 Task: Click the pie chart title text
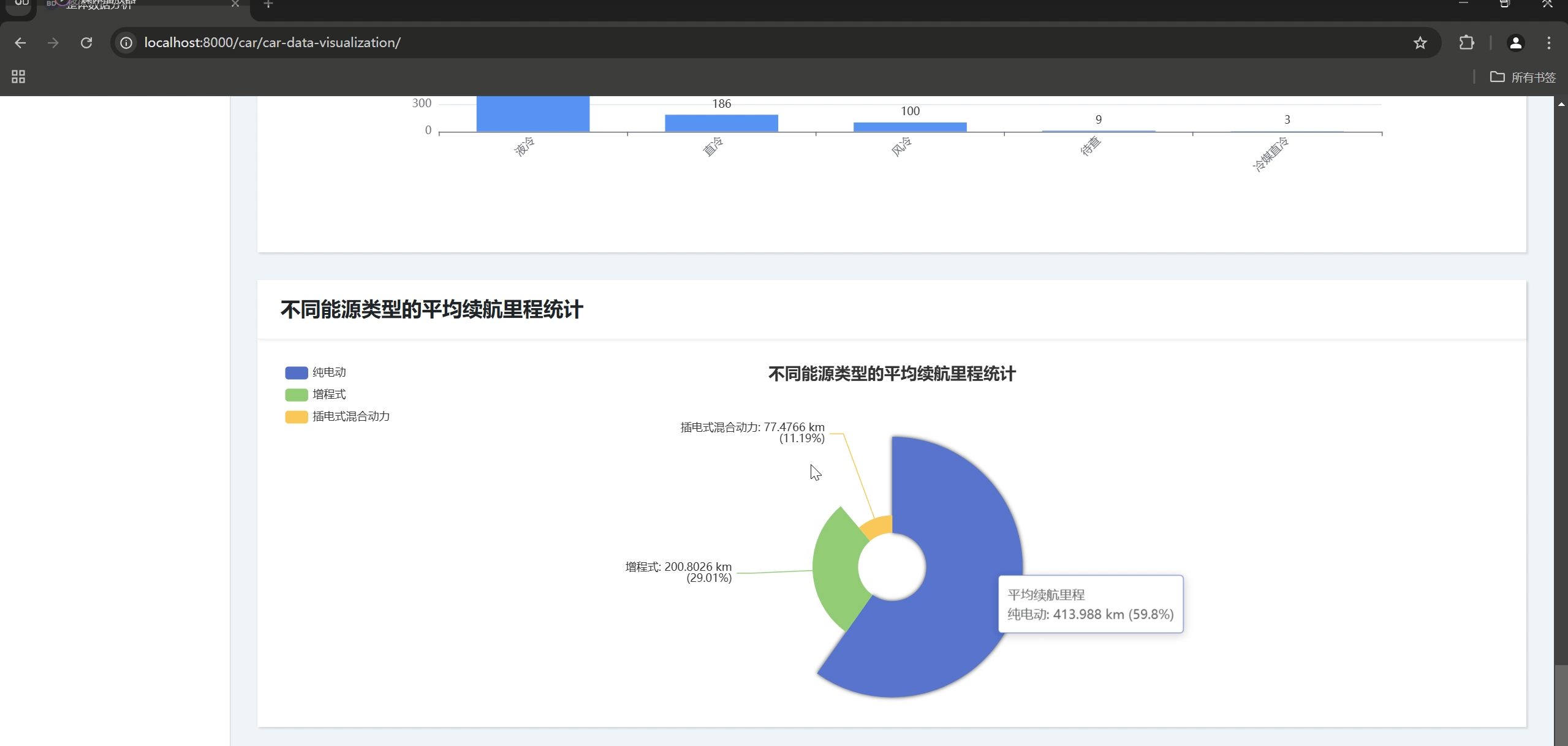[x=892, y=374]
